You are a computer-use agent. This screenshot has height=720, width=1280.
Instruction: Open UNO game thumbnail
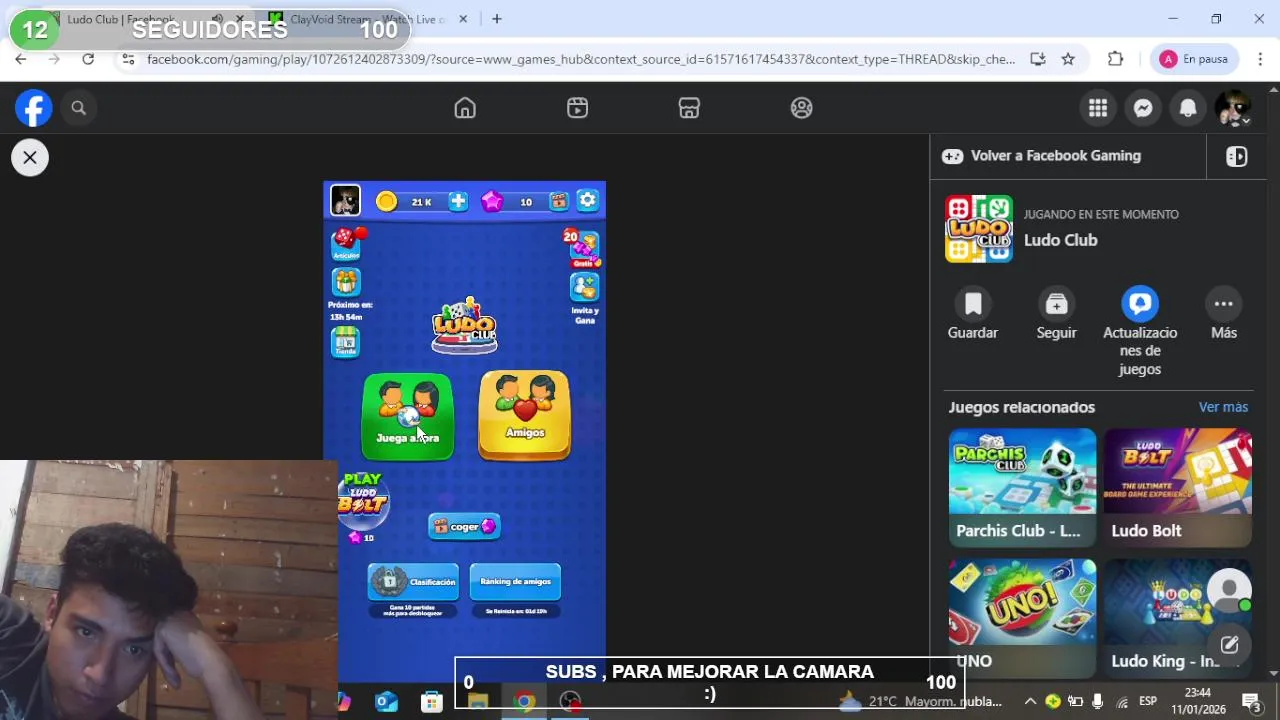pyautogui.click(x=1022, y=617)
